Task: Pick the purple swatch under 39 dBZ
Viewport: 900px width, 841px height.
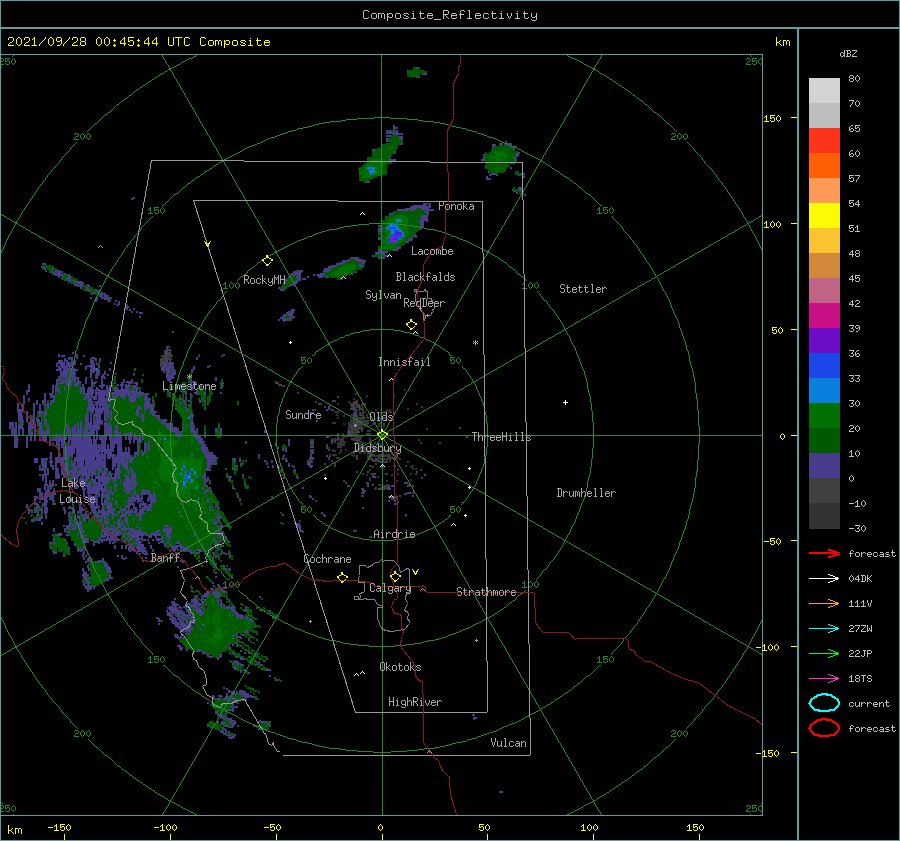Action: click(x=824, y=341)
